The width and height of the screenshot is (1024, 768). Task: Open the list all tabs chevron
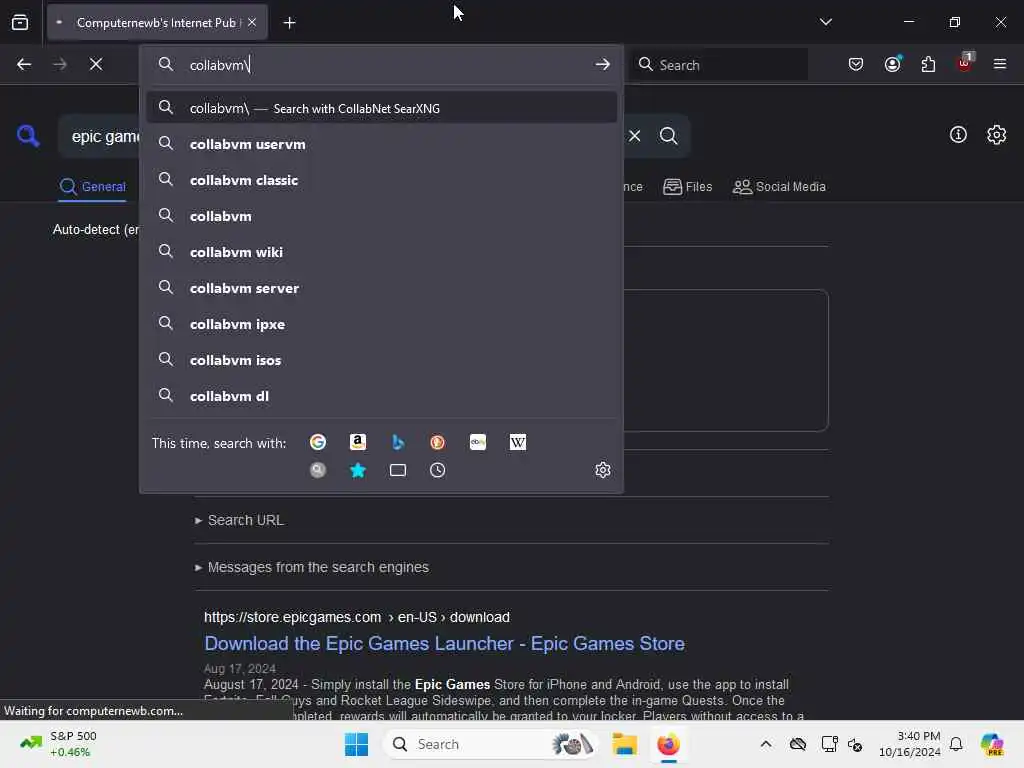coord(825,22)
